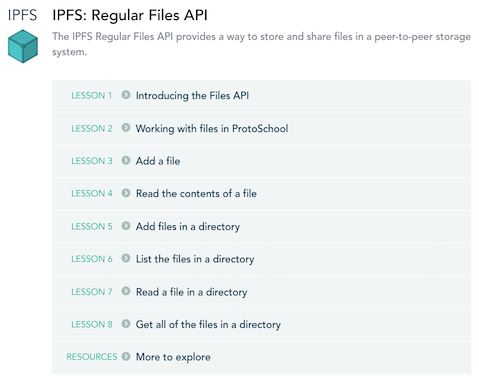Open 'Get all of the files in a directory'

[x=208, y=324]
